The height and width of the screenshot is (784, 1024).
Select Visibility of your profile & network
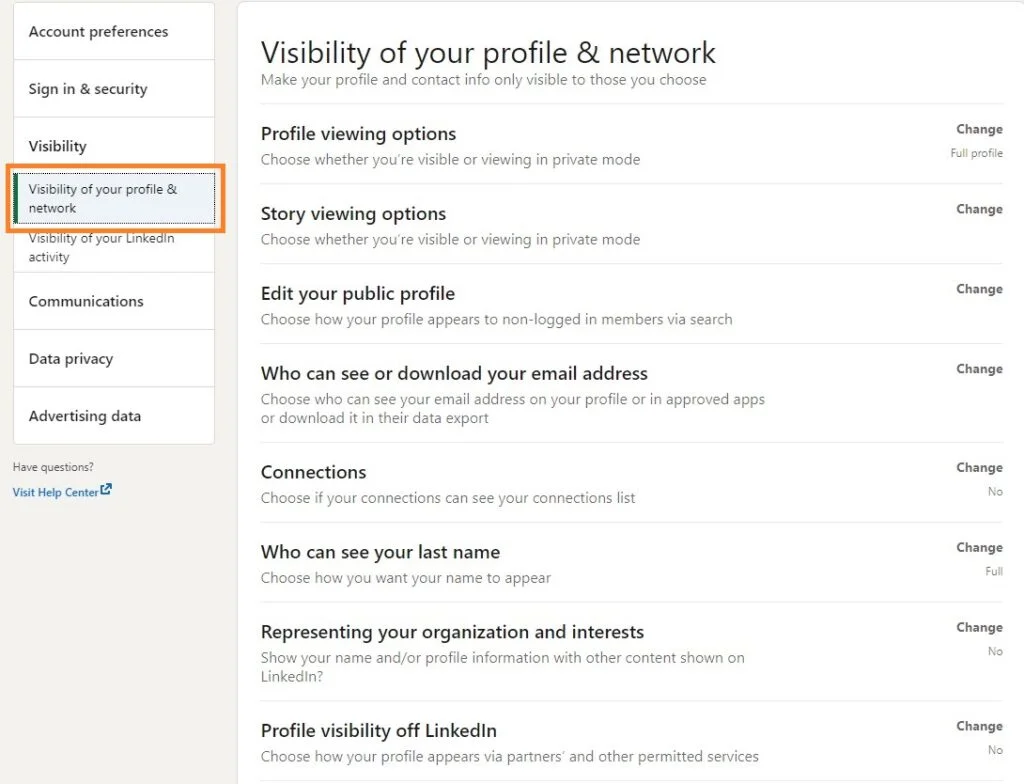click(x=103, y=198)
